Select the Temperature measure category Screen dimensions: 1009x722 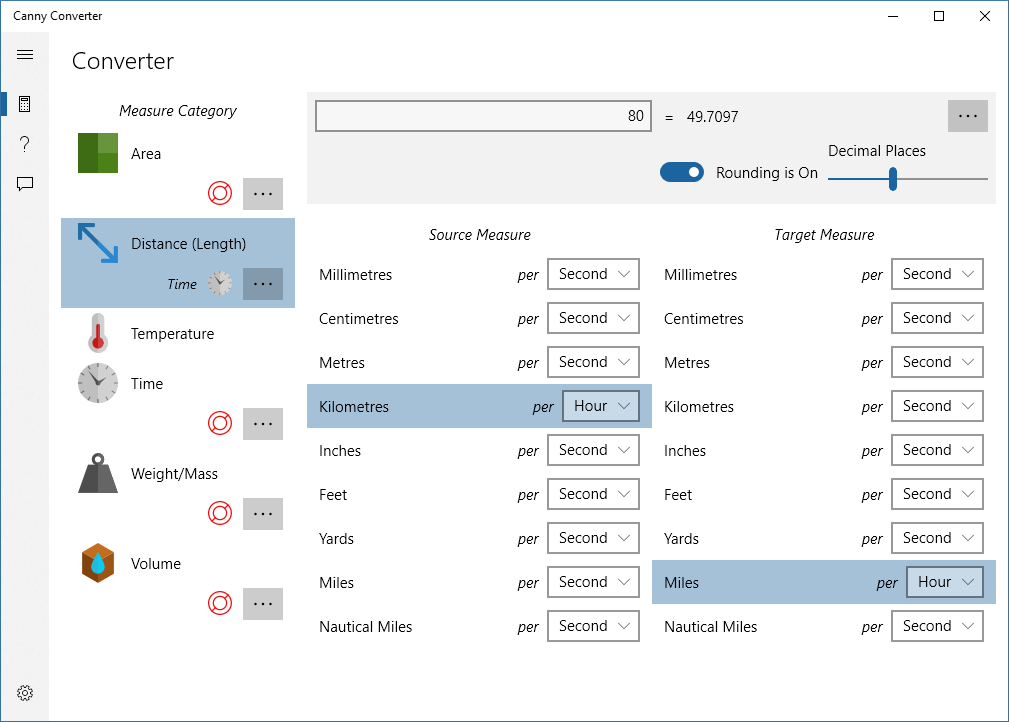[172, 334]
